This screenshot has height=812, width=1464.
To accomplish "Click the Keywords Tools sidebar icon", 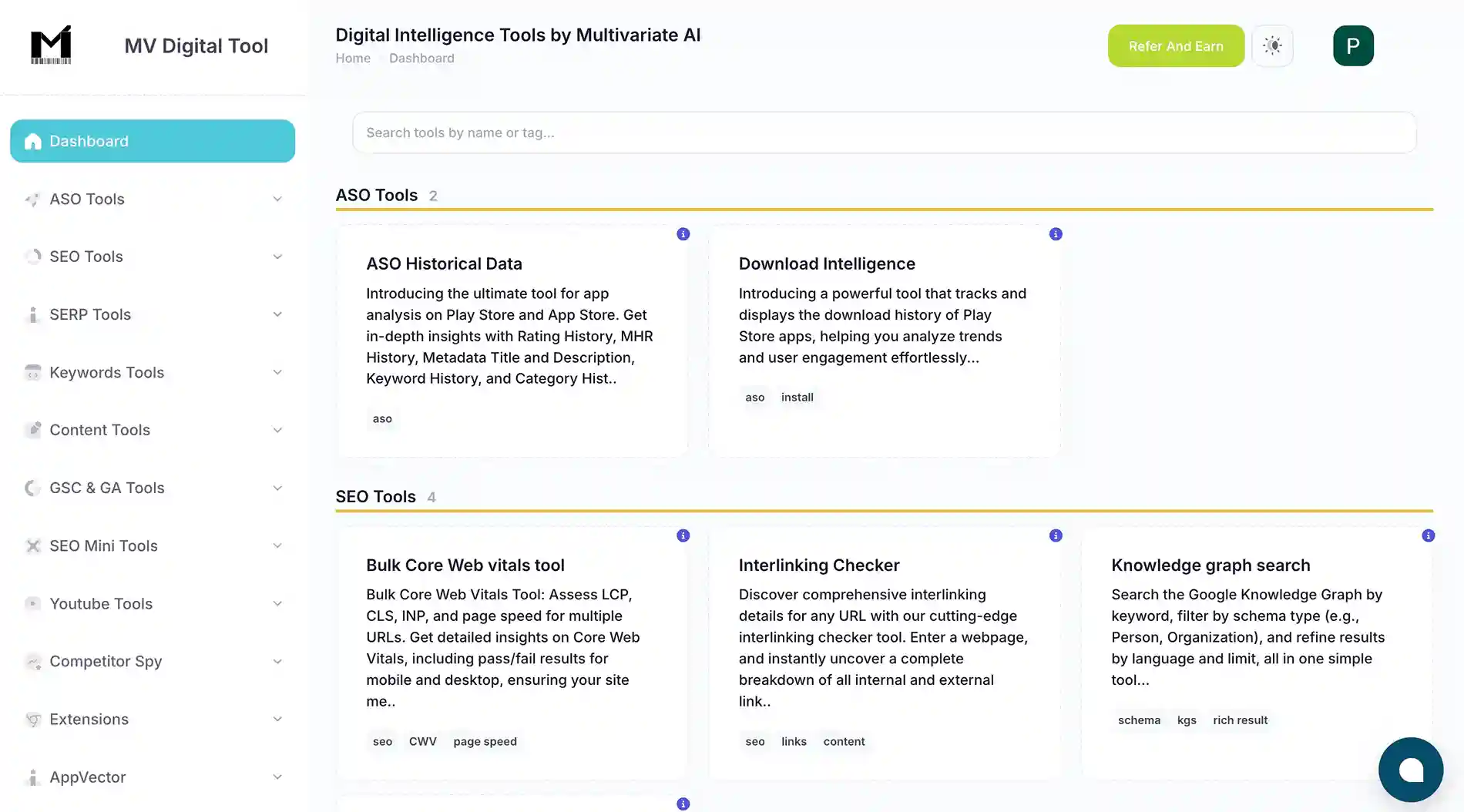I will click(32, 373).
